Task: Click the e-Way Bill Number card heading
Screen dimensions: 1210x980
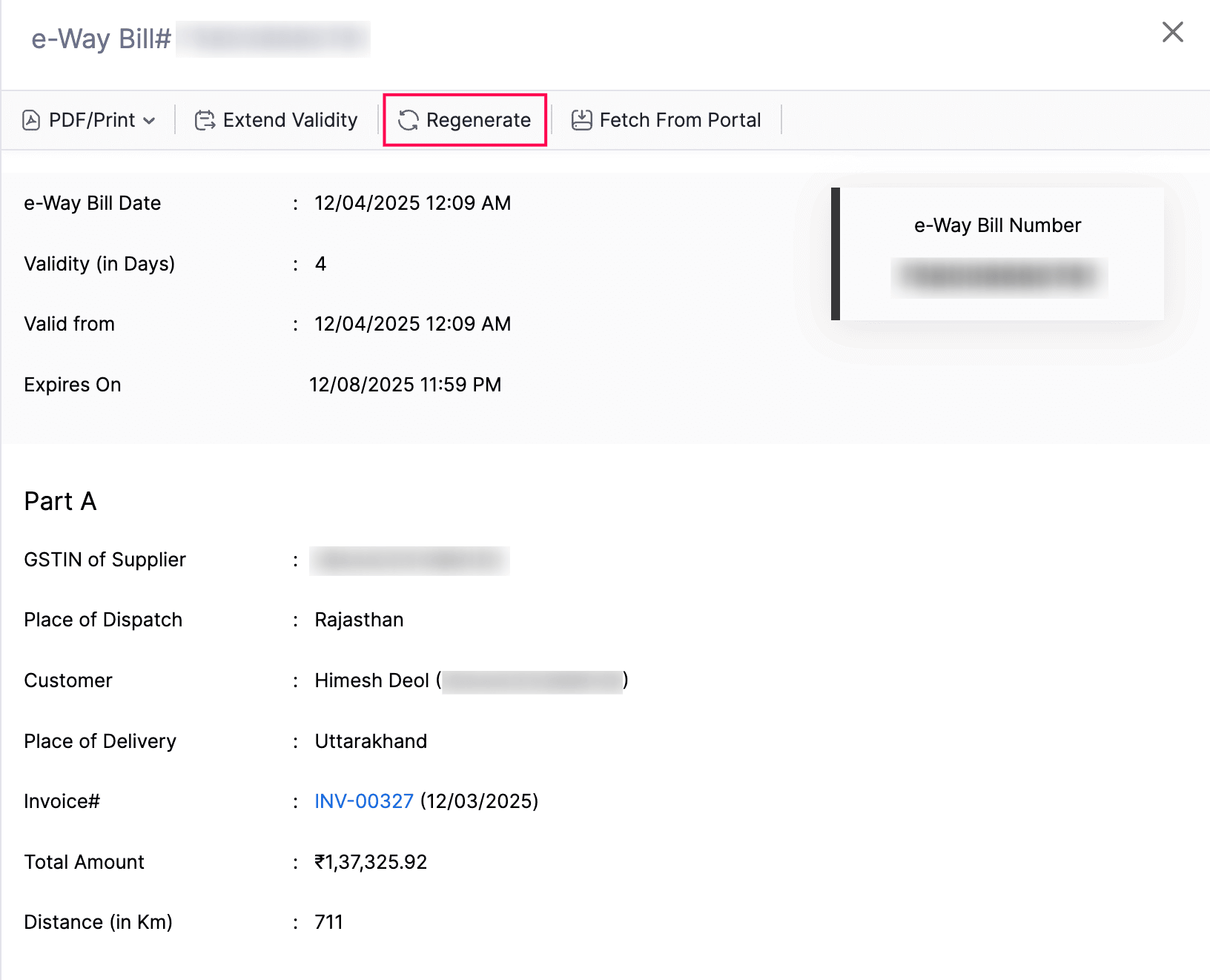Action: point(997,225)
